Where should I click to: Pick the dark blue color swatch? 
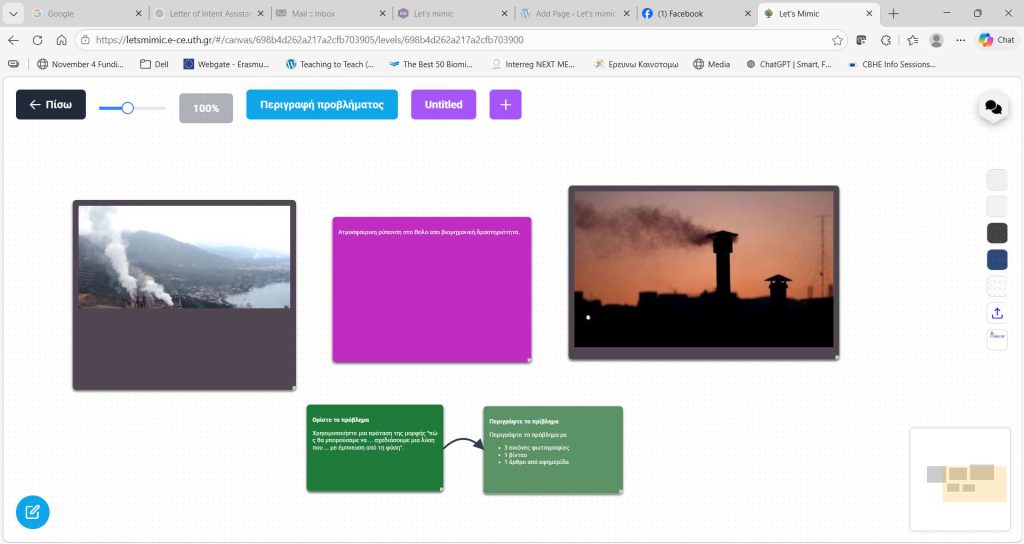point(997,260)
